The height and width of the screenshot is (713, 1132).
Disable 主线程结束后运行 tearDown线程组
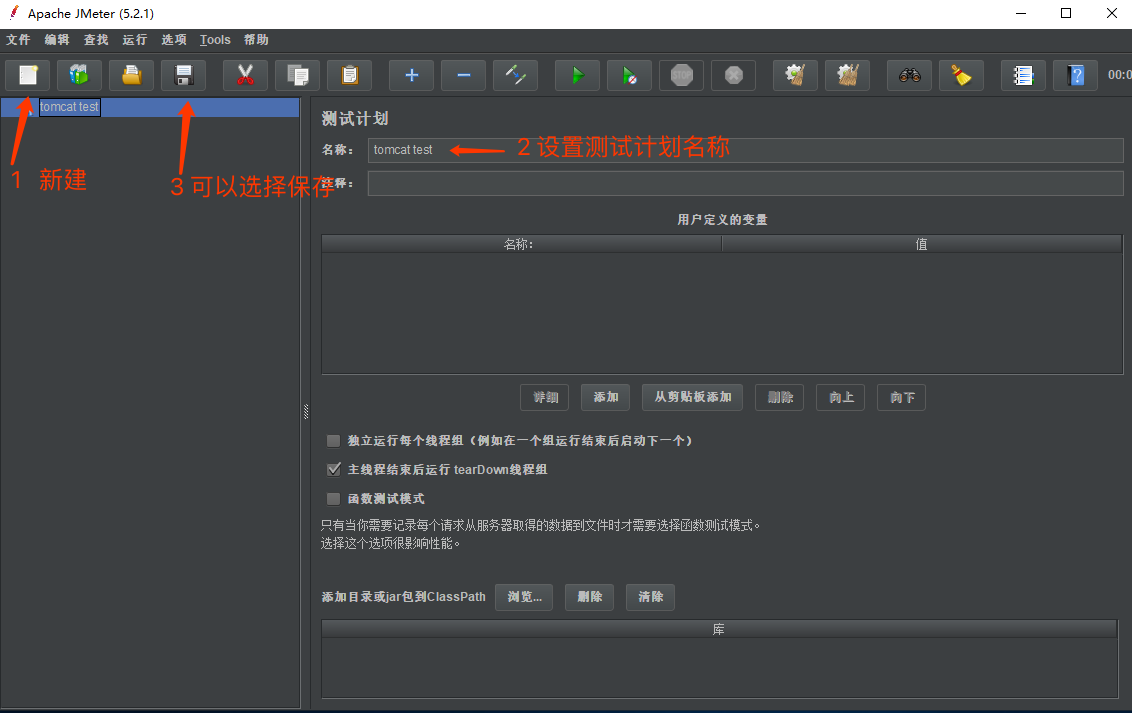[x=334, y=469]
